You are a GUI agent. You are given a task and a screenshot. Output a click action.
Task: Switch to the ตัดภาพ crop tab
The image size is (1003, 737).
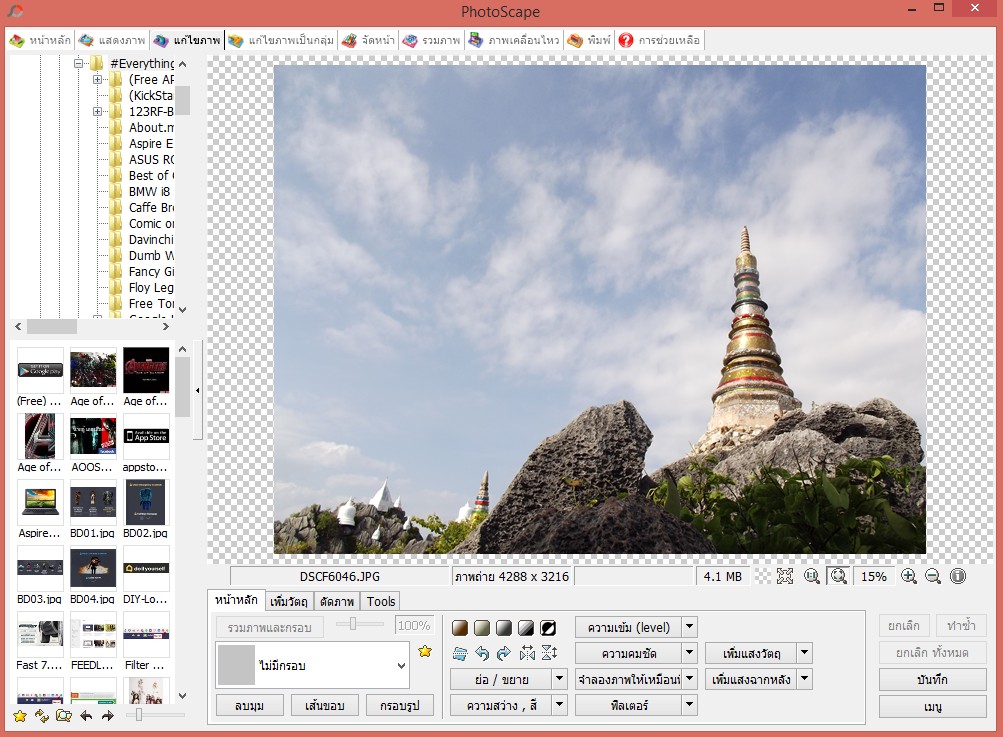coord(337,601)
